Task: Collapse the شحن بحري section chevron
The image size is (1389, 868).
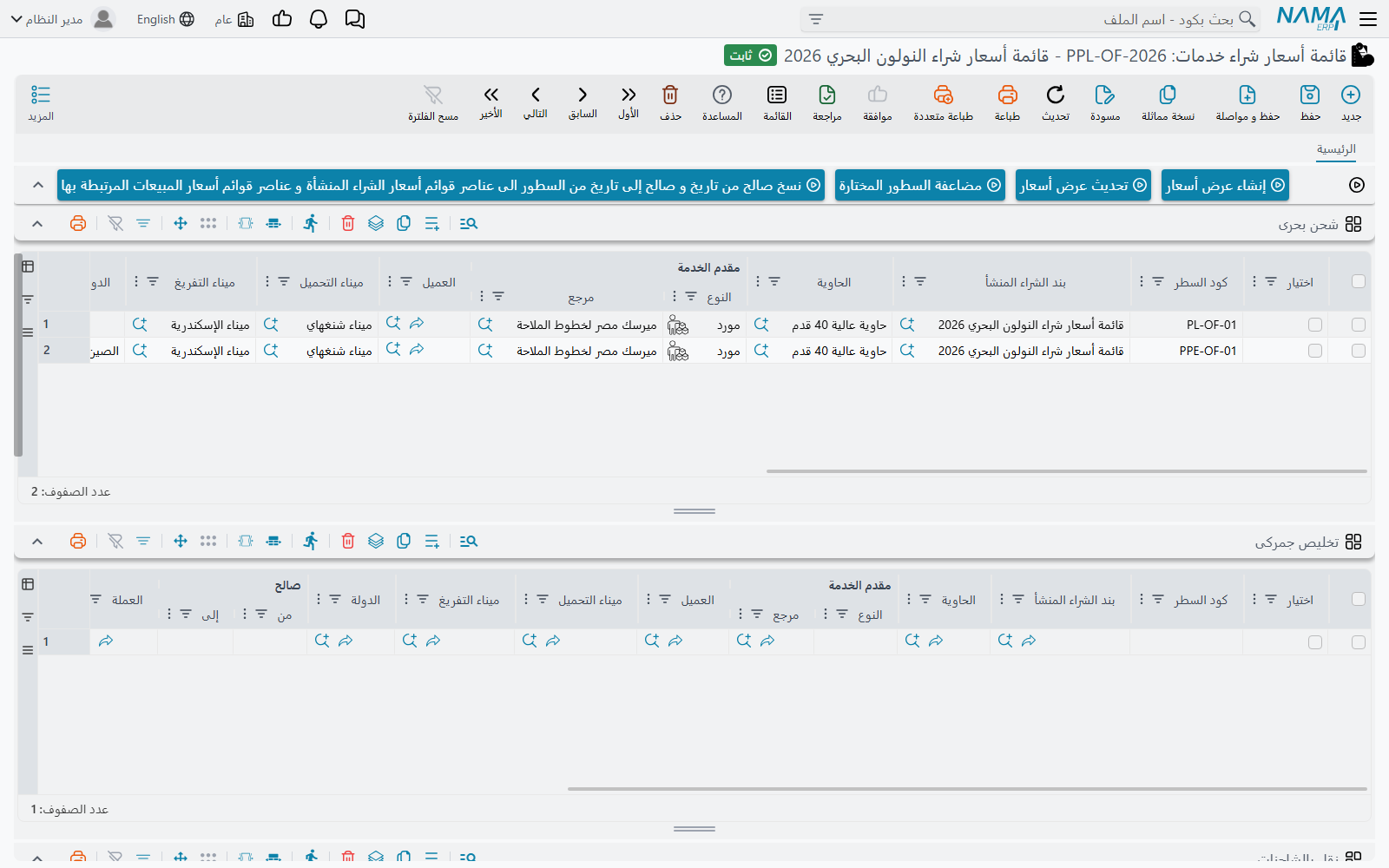Action: point(37,224)
